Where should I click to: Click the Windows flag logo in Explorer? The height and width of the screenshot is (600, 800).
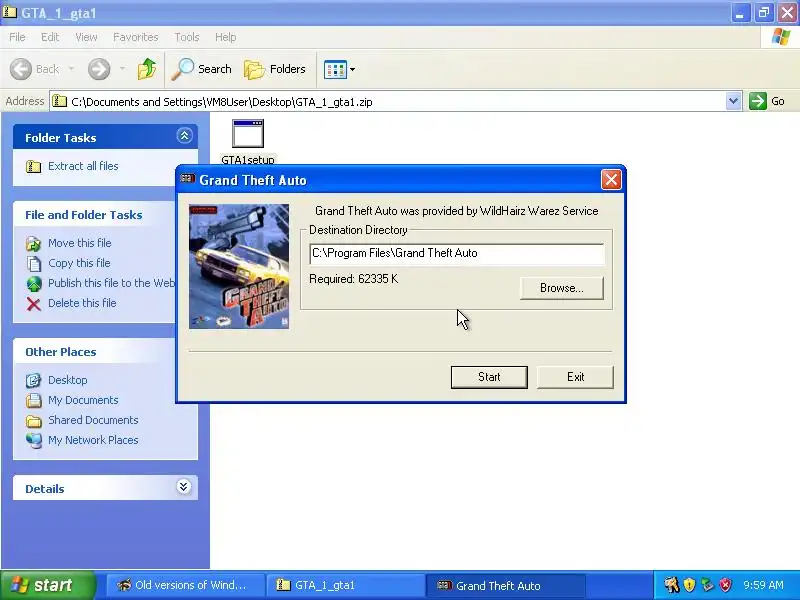[x=781, y=37]
